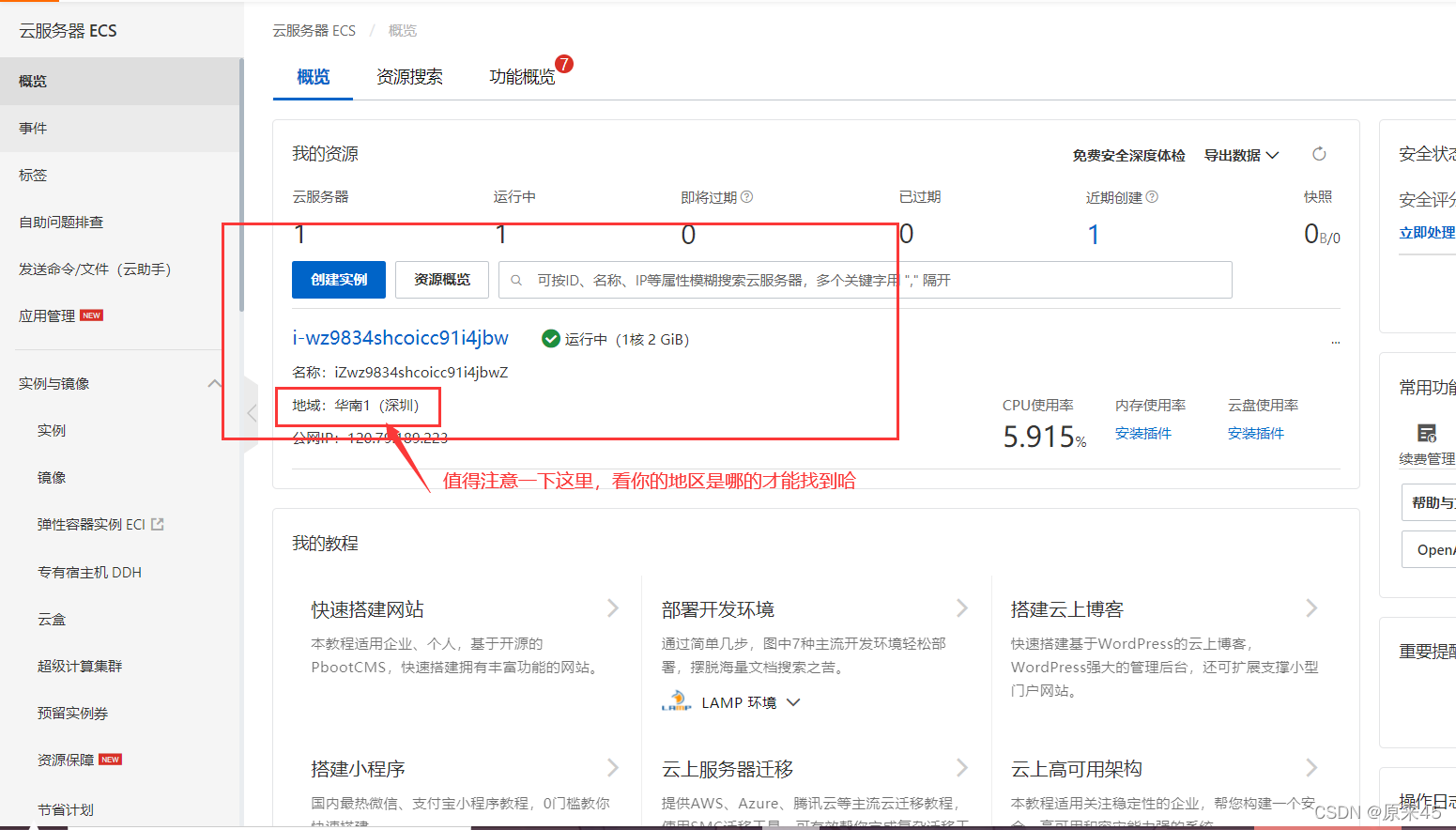Click the NEW badge beside 应用管理
This screenshot has height=830, width=1456.
pyautogui.click(x=92, y=315)
